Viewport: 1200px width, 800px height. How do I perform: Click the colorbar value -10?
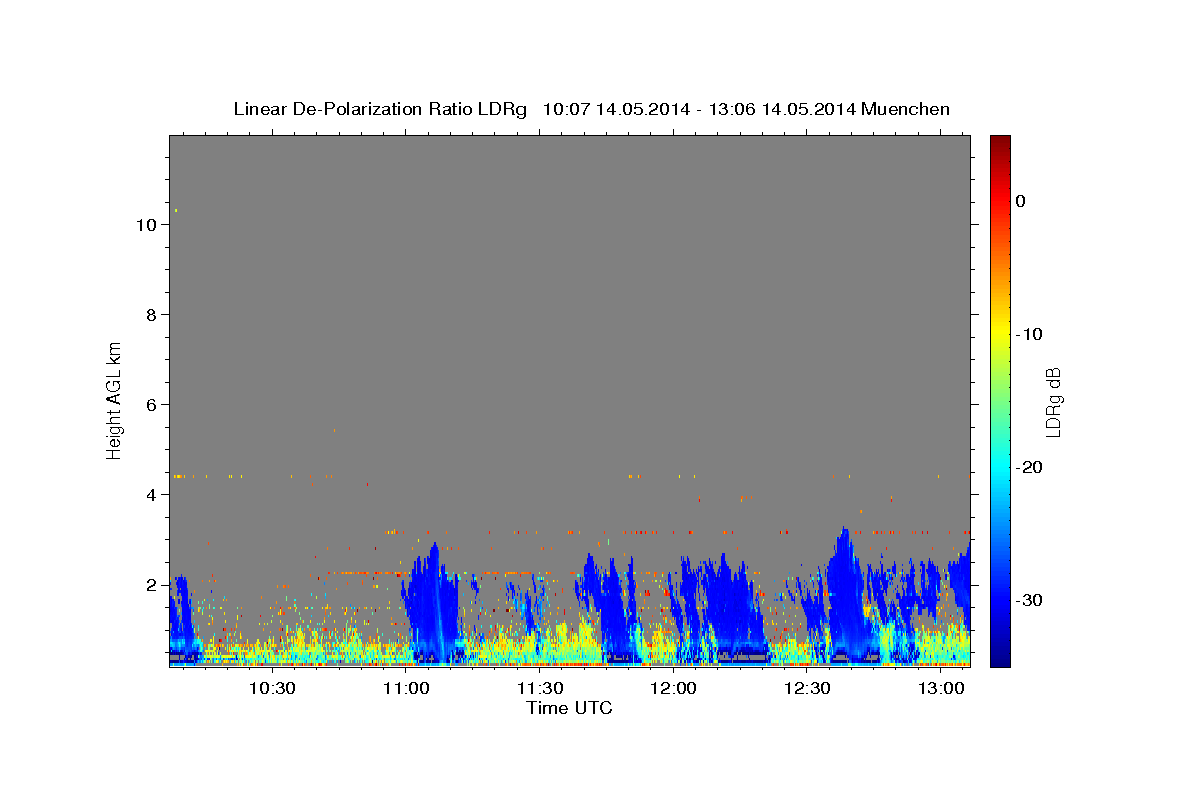tap(1030, 334)
